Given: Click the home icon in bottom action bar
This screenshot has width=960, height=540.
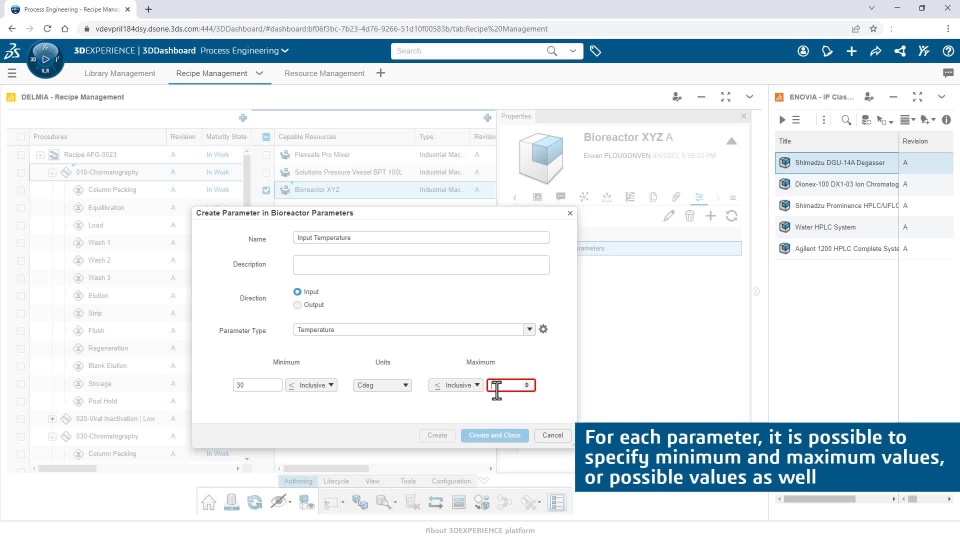Looking at the screenshot, I should pyautogui.click(x=208, y=503).
